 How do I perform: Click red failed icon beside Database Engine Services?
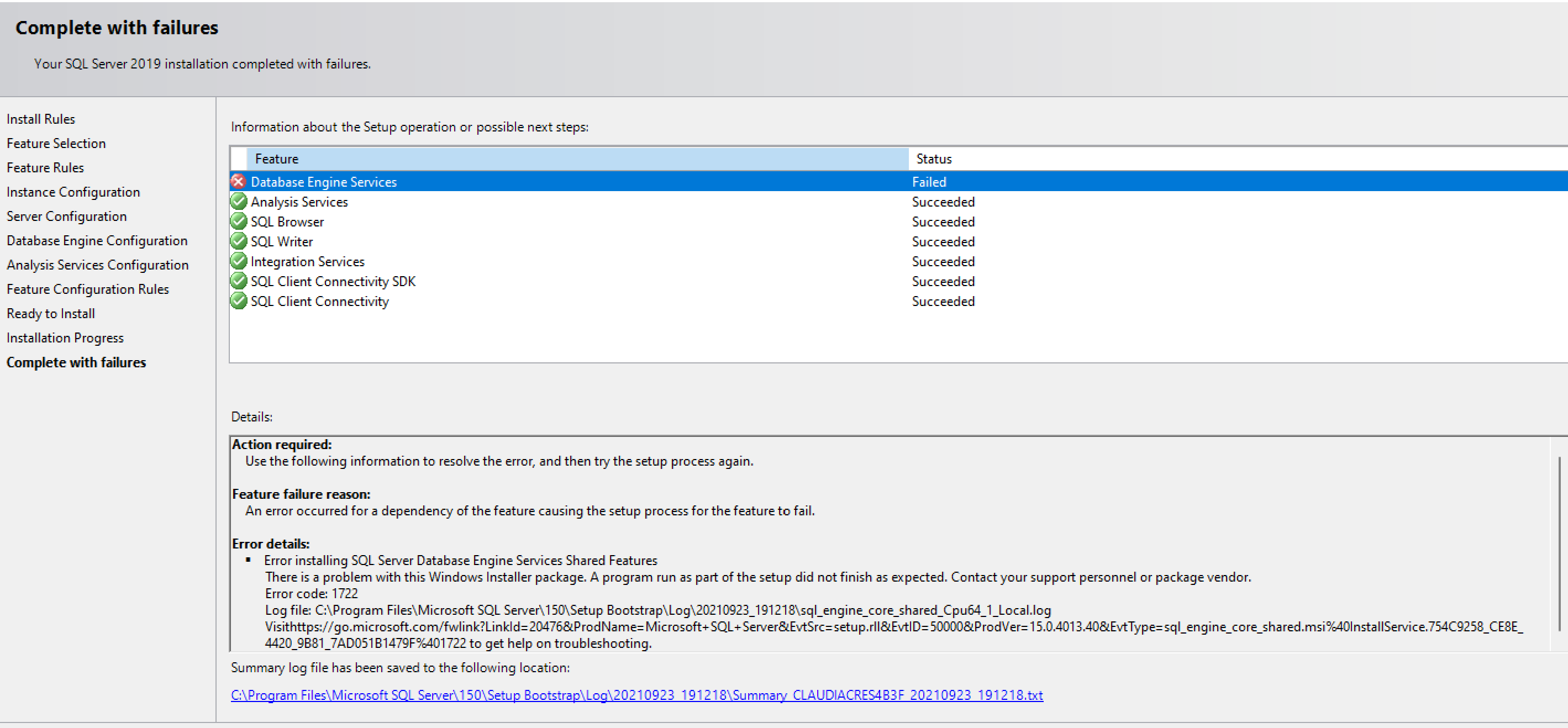[238, 181]
